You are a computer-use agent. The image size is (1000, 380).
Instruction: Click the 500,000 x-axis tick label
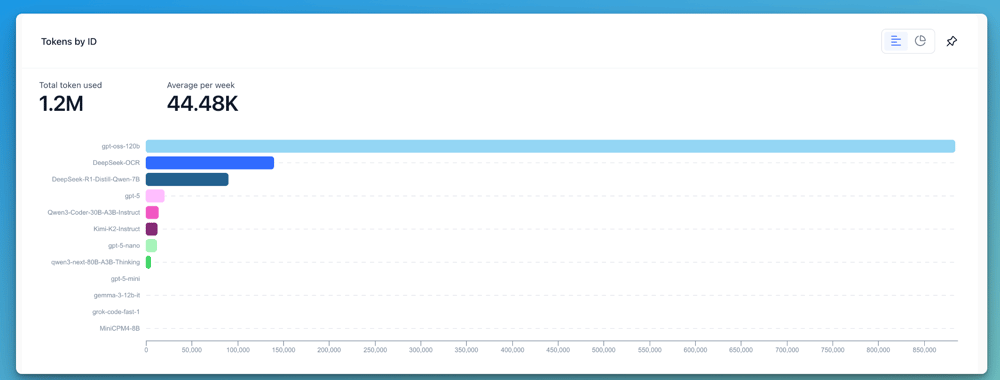click(604, 350)
